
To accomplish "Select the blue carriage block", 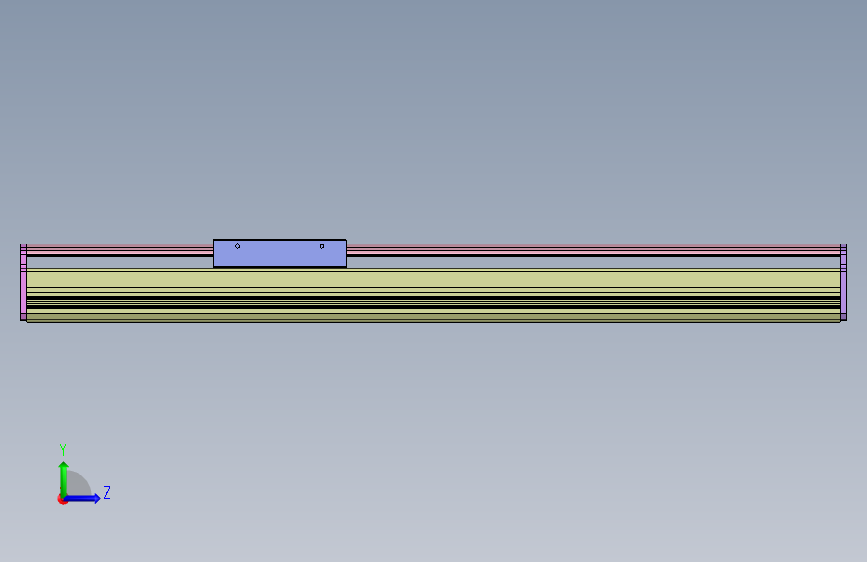I will 280,253.
